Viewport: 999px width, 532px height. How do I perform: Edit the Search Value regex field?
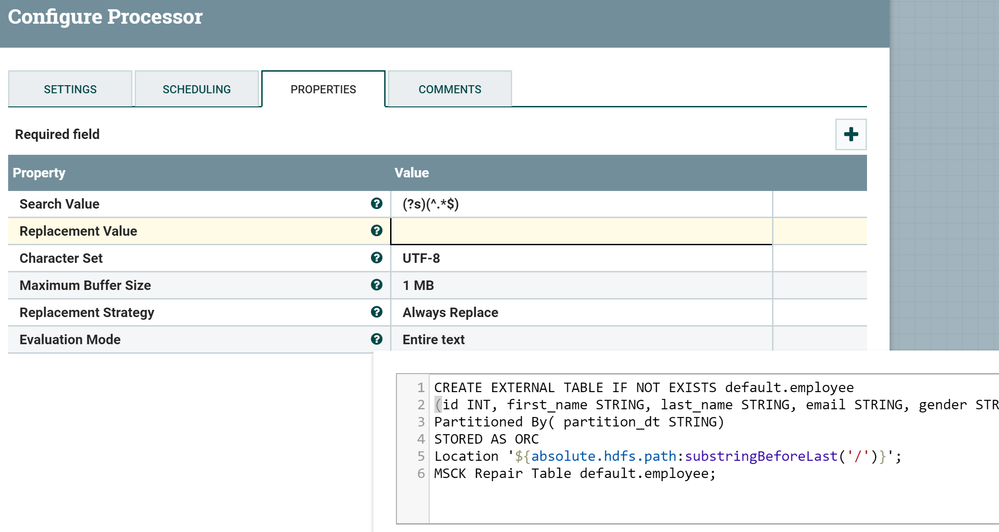(580, 204)
